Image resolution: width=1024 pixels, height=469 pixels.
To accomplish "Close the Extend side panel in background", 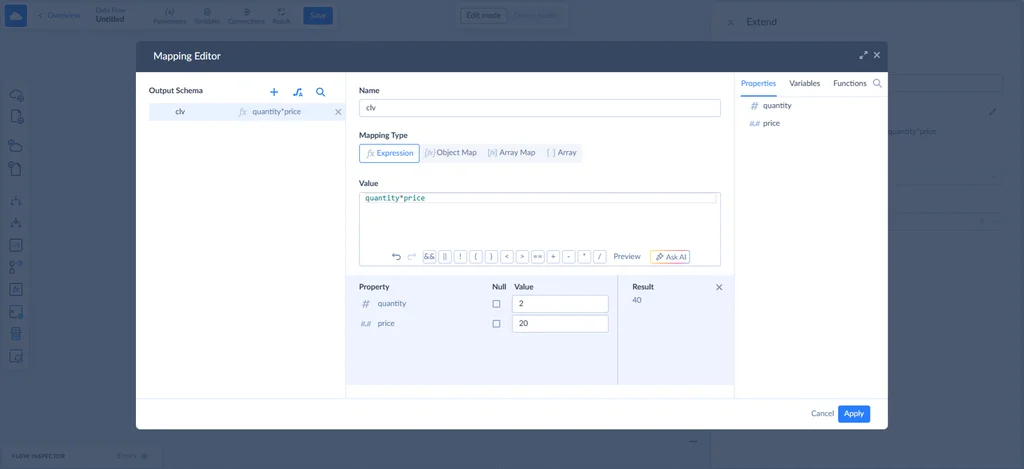I will point(731,22).
